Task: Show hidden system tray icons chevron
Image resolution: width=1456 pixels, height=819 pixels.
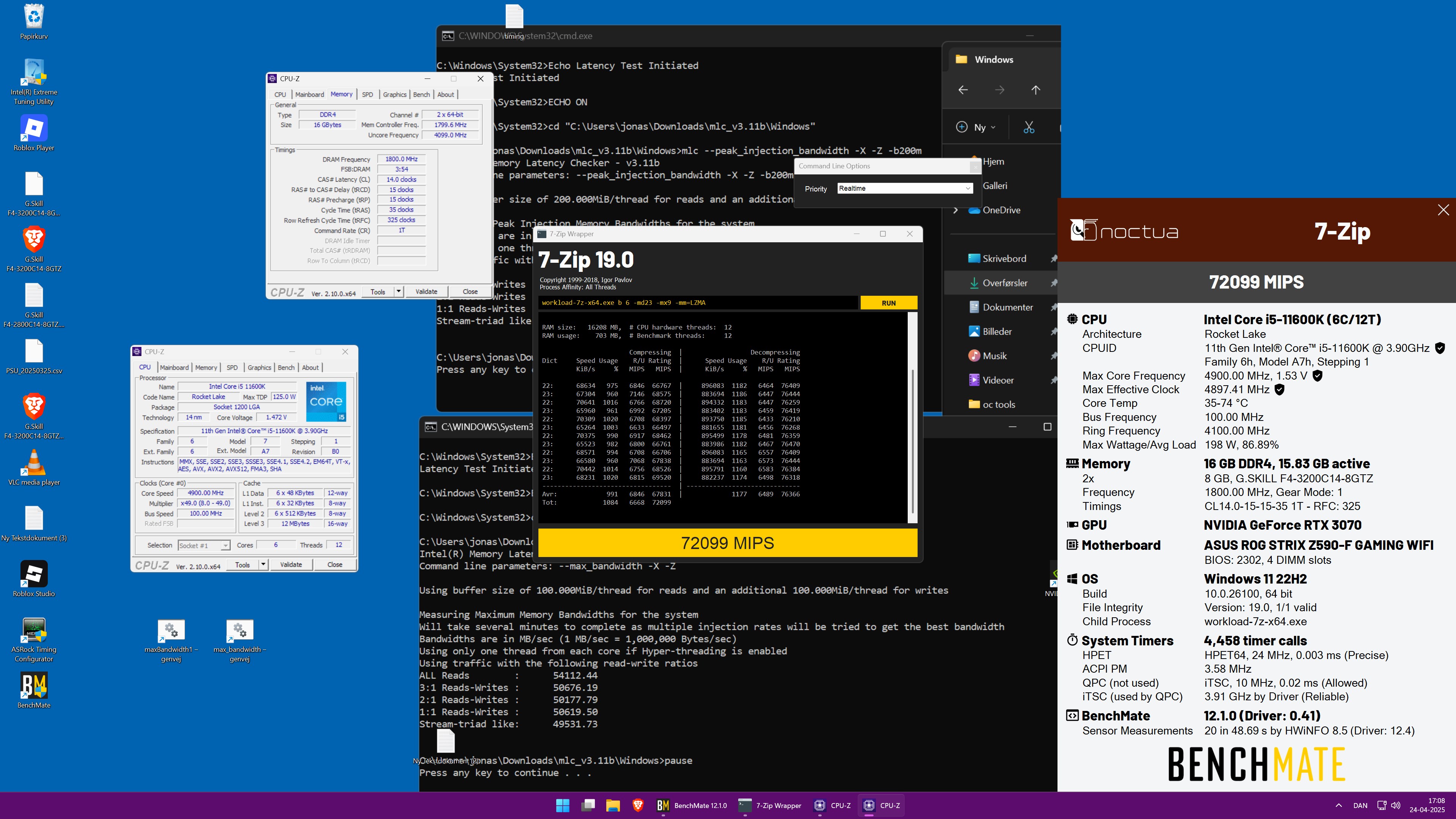Action: (1338, 805)
